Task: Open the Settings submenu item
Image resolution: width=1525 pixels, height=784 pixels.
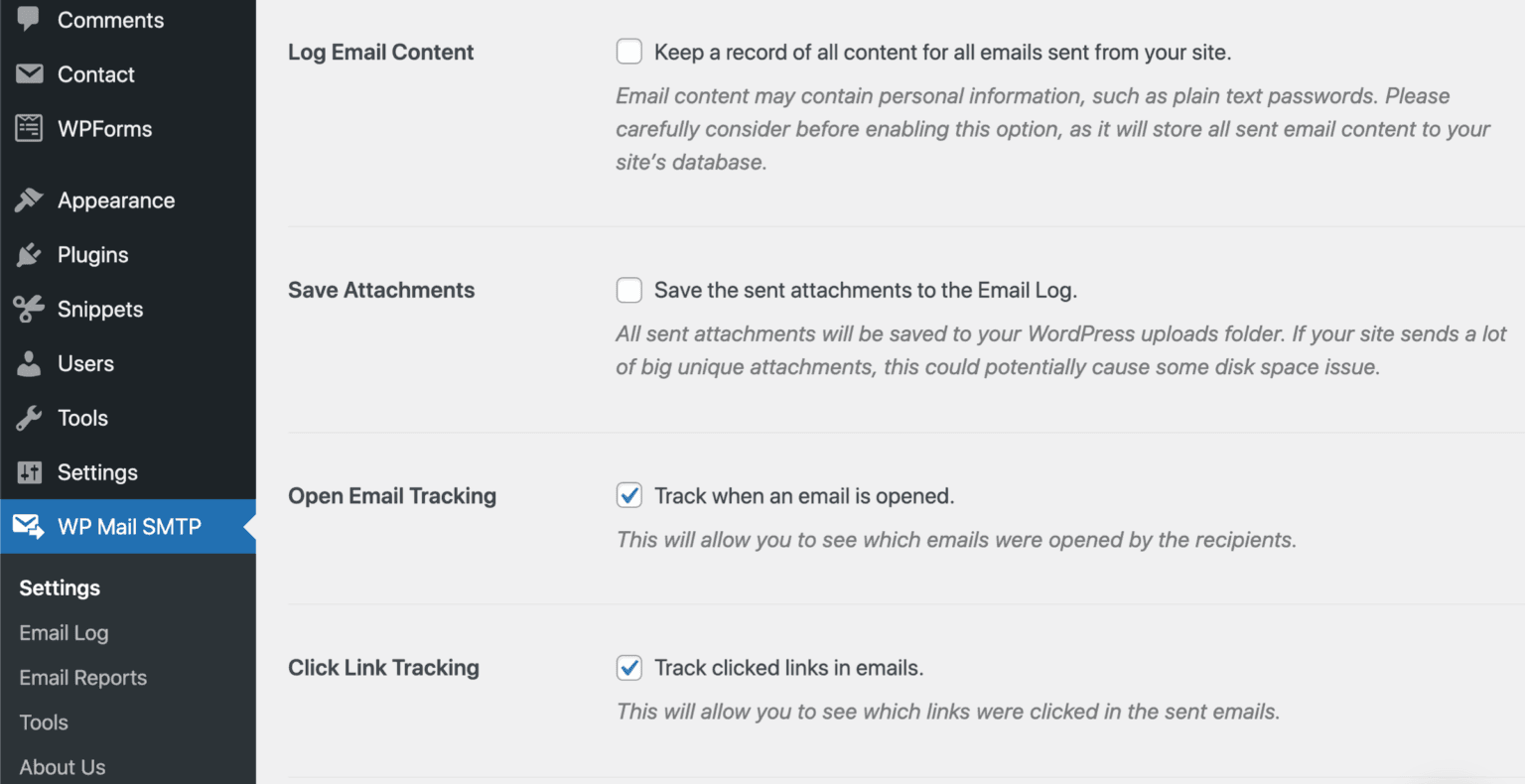Action: coord(59,588)
